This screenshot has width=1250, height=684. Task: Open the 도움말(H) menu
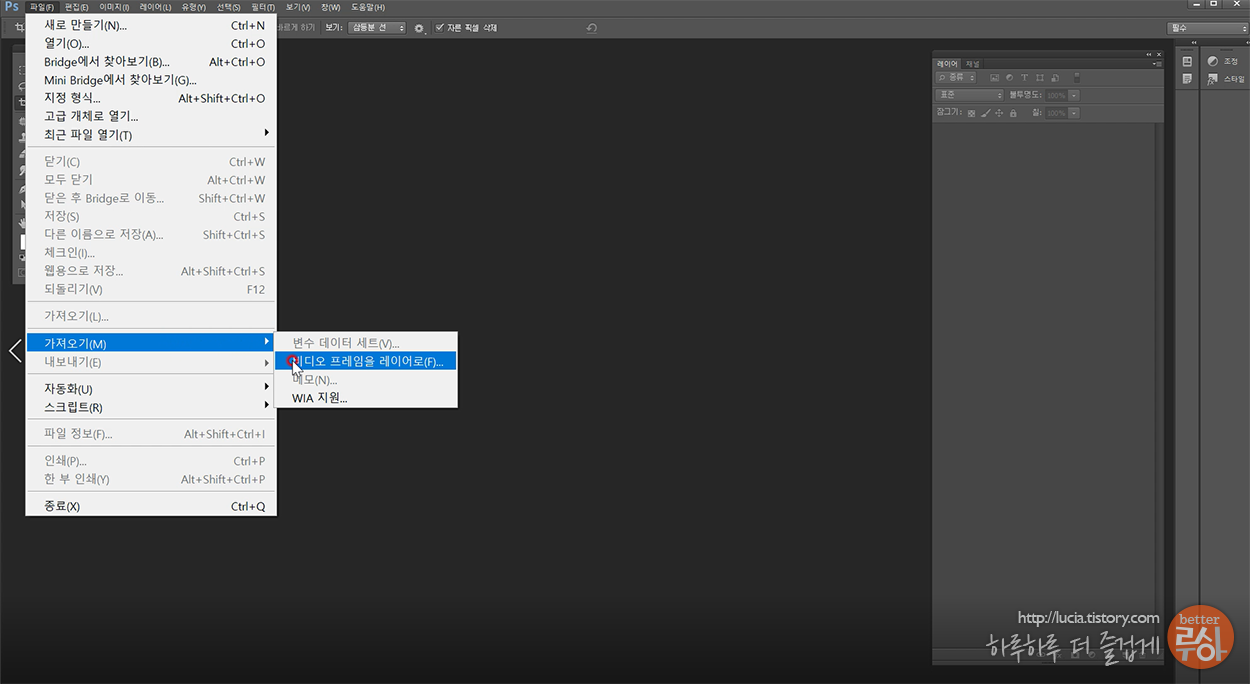368,8
